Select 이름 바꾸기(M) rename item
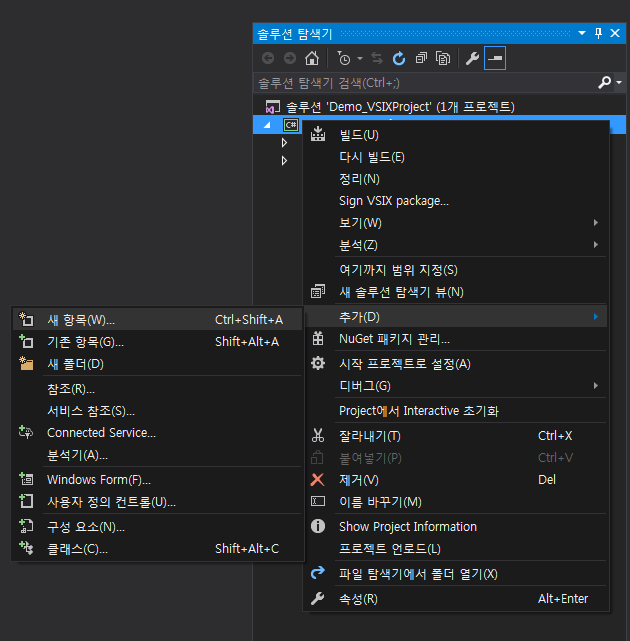630x641 pixels. click(x=456, y=502)
